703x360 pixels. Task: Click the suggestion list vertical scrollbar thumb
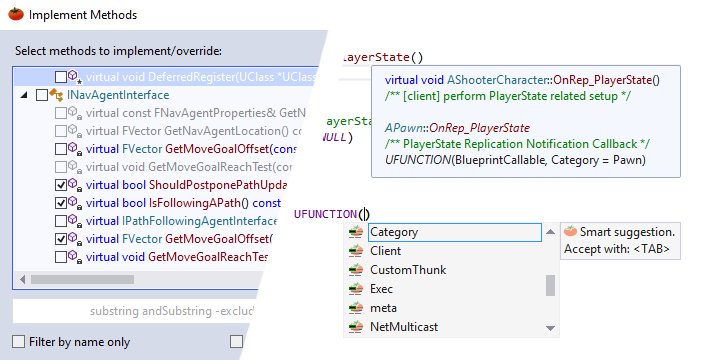pyautogui.click(x=551, y=285)
